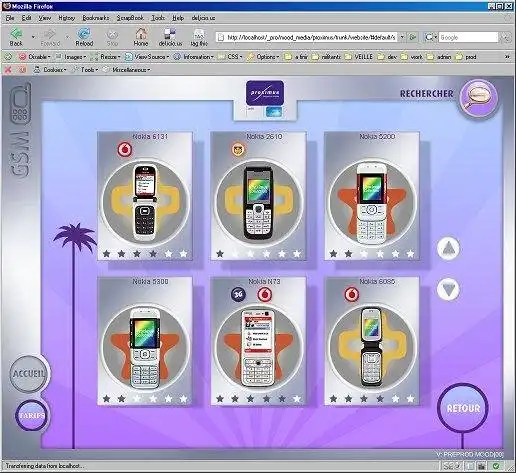Click the RECHERCHER label

(x=426, y=94)
